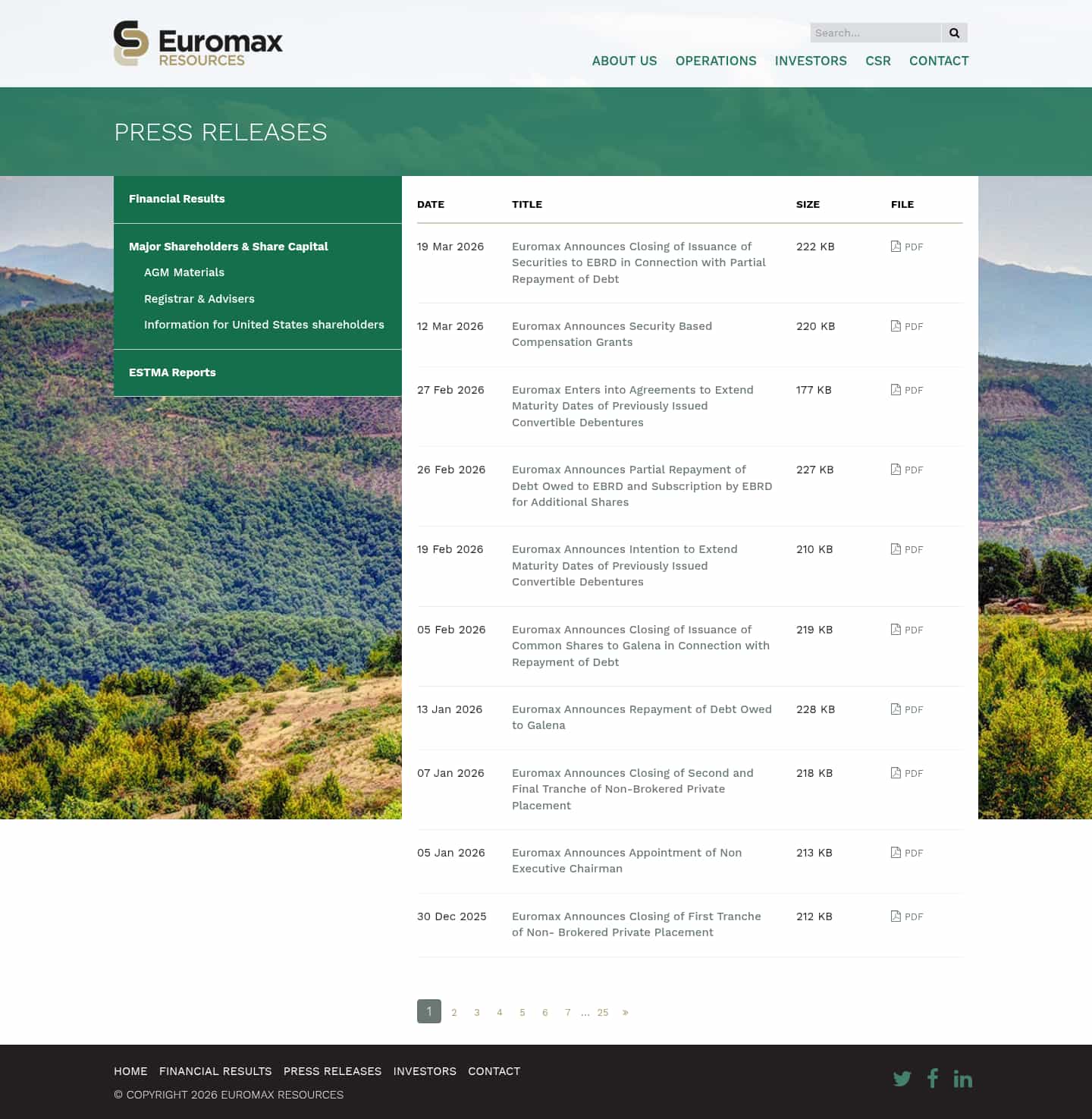Open PDF for the 30 Dec 2025 announcement
Image resolution: width=1092 pixels, height=1119 pixels.
pos(907,916)
